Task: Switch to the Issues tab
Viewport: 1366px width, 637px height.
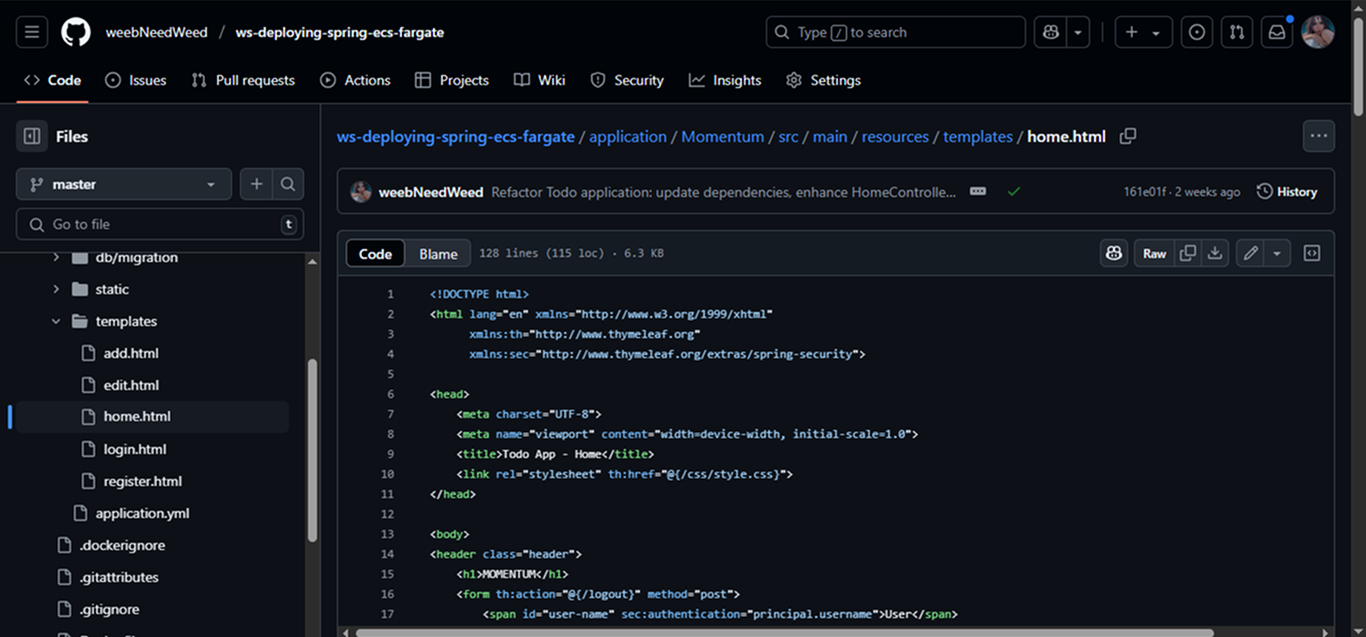Action: pyautogui.click(x=136, y=80)
